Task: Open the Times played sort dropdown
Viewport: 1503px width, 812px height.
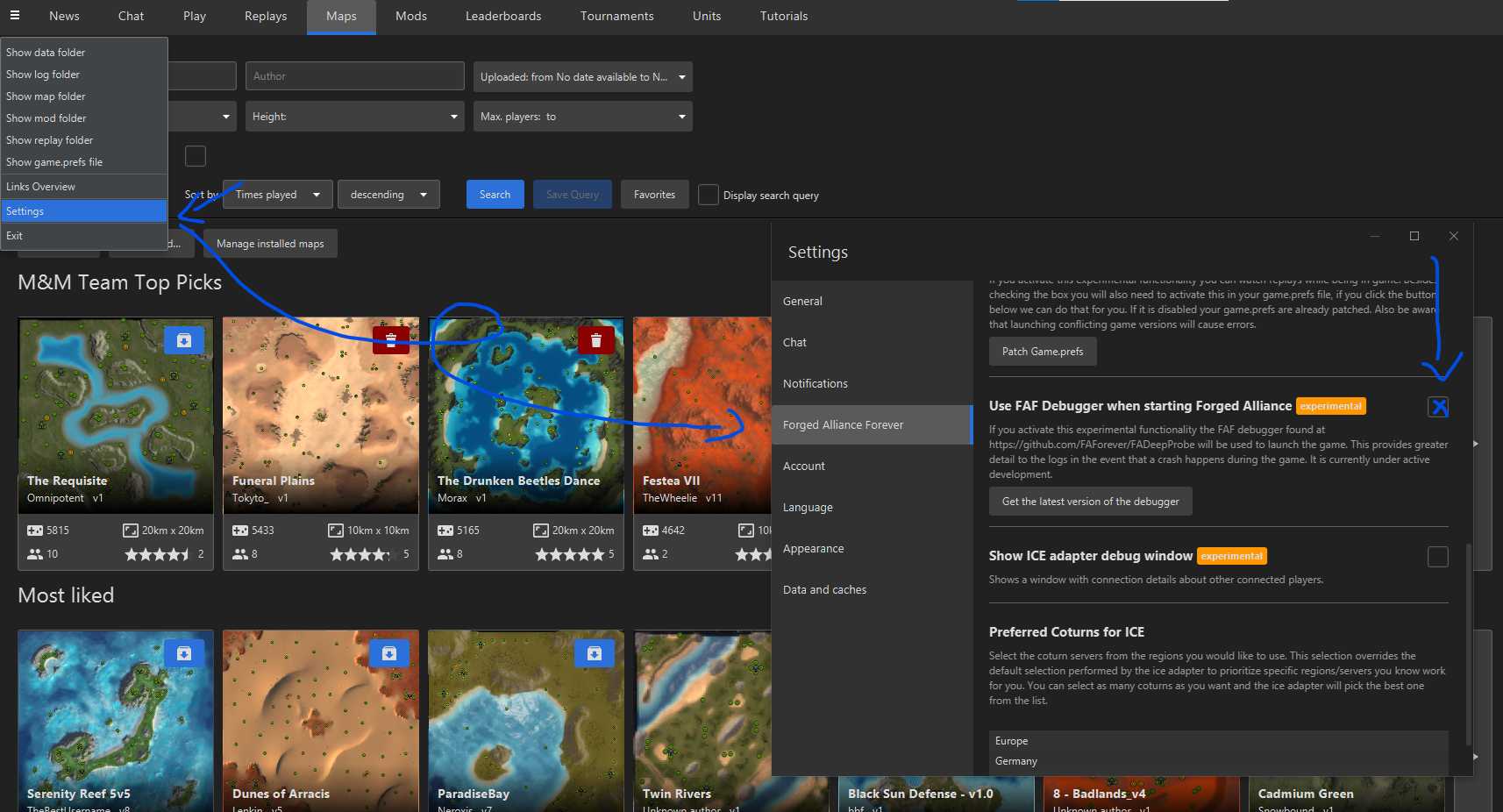Action: [x=278, y=195]
